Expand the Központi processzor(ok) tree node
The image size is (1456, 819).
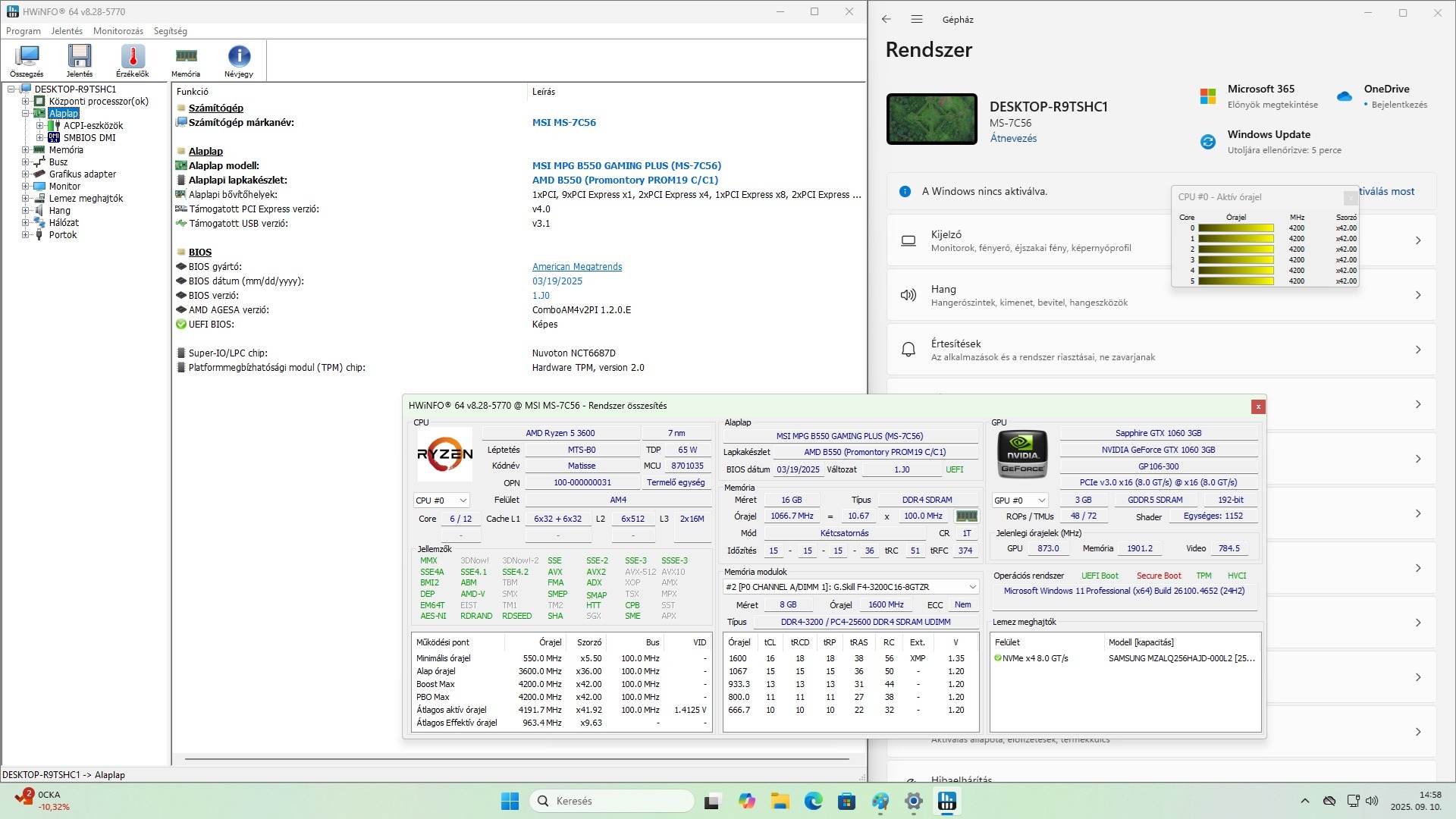tap(25, 101)
